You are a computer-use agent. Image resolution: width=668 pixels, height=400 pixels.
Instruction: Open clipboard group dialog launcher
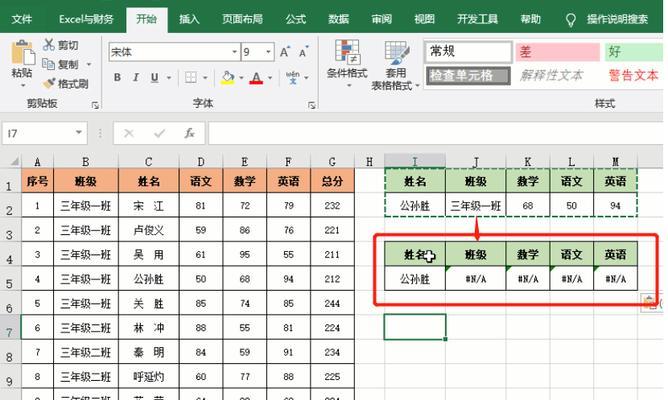(95, 105)
